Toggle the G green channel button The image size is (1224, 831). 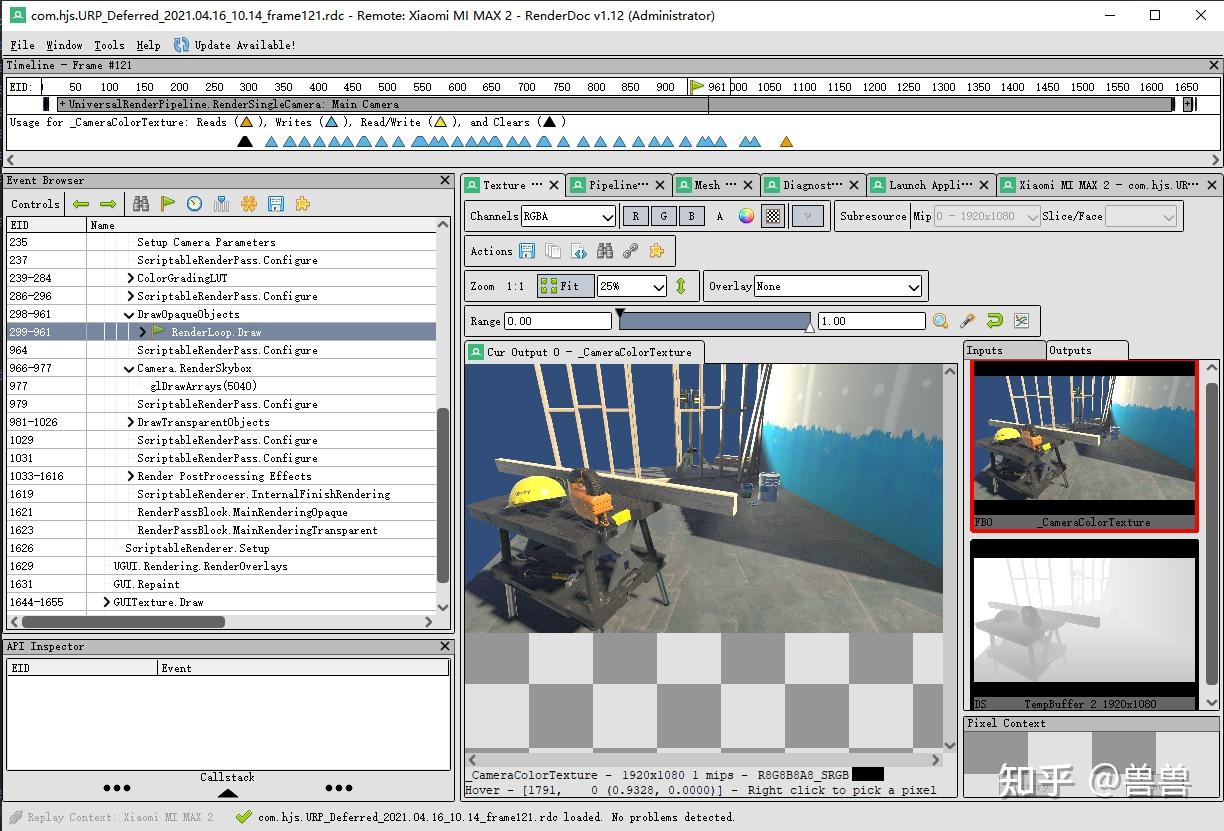pyautogui.click(x=663, y=216)
